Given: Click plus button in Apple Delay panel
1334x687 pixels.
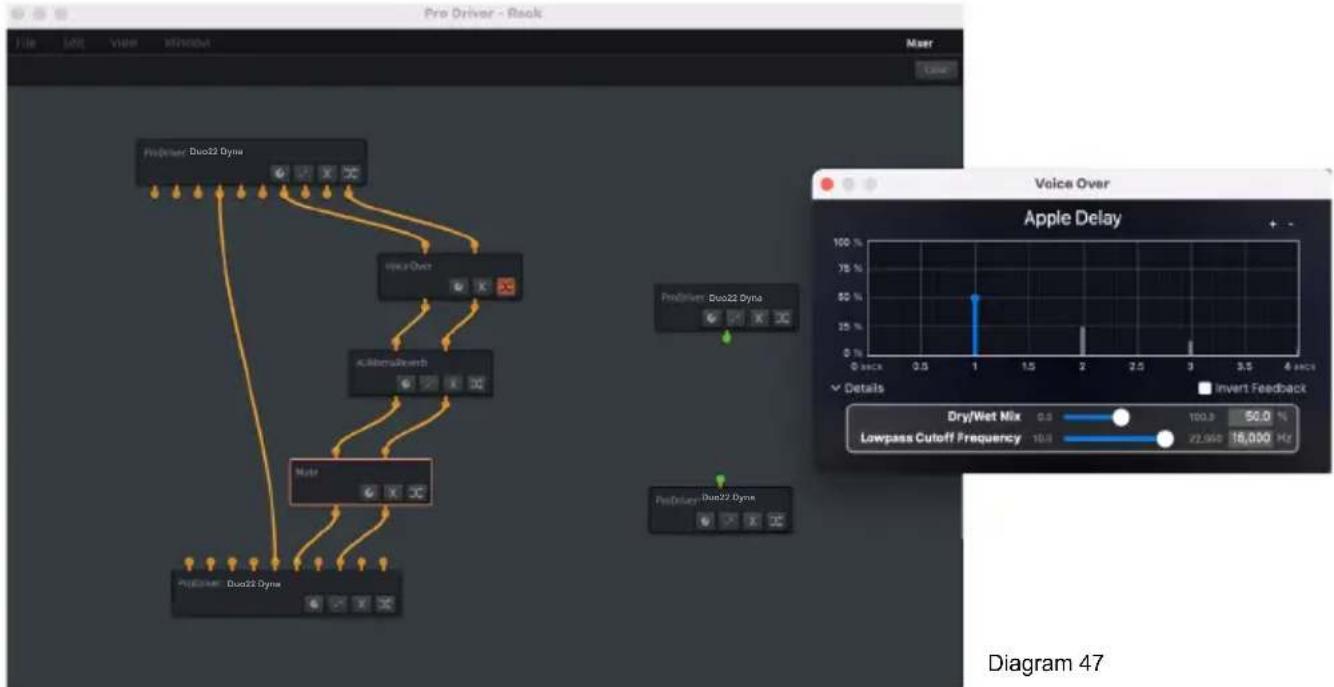Looking at the screenshot, I should point(1273,224).
